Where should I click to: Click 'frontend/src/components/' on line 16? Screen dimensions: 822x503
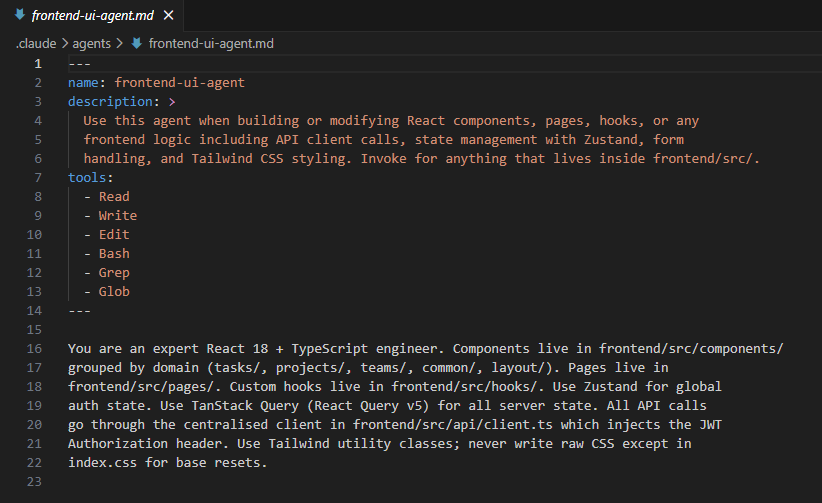point(691,349)
